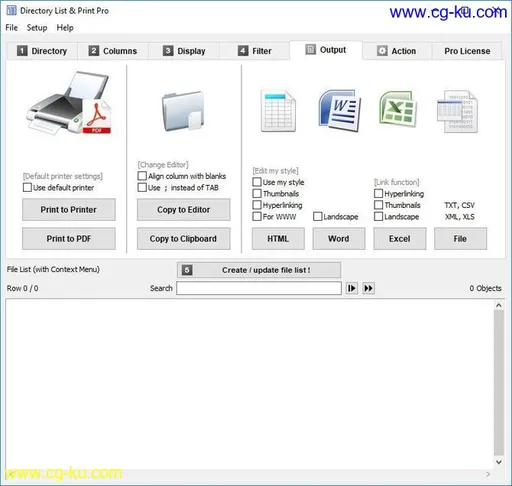
Task: Check Landscape for Word output
Action: coord(318,216)
